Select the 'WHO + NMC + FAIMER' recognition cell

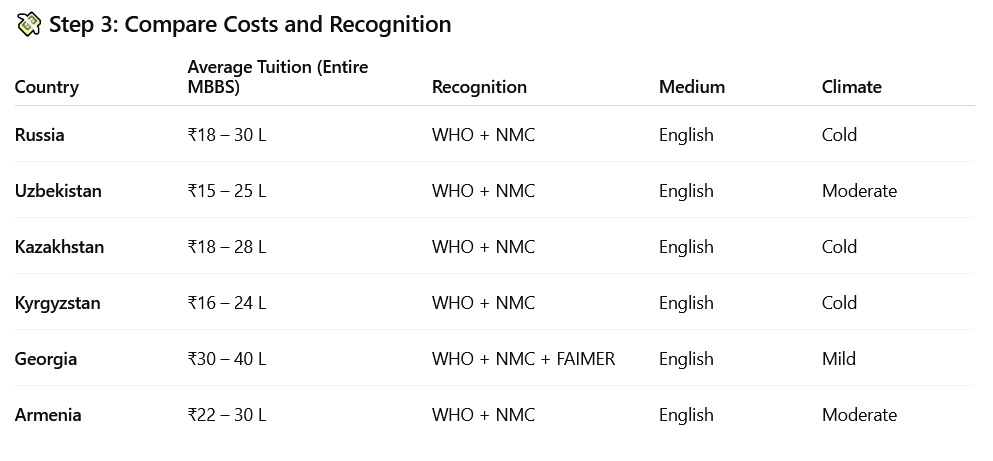click(x=523, y=359)
